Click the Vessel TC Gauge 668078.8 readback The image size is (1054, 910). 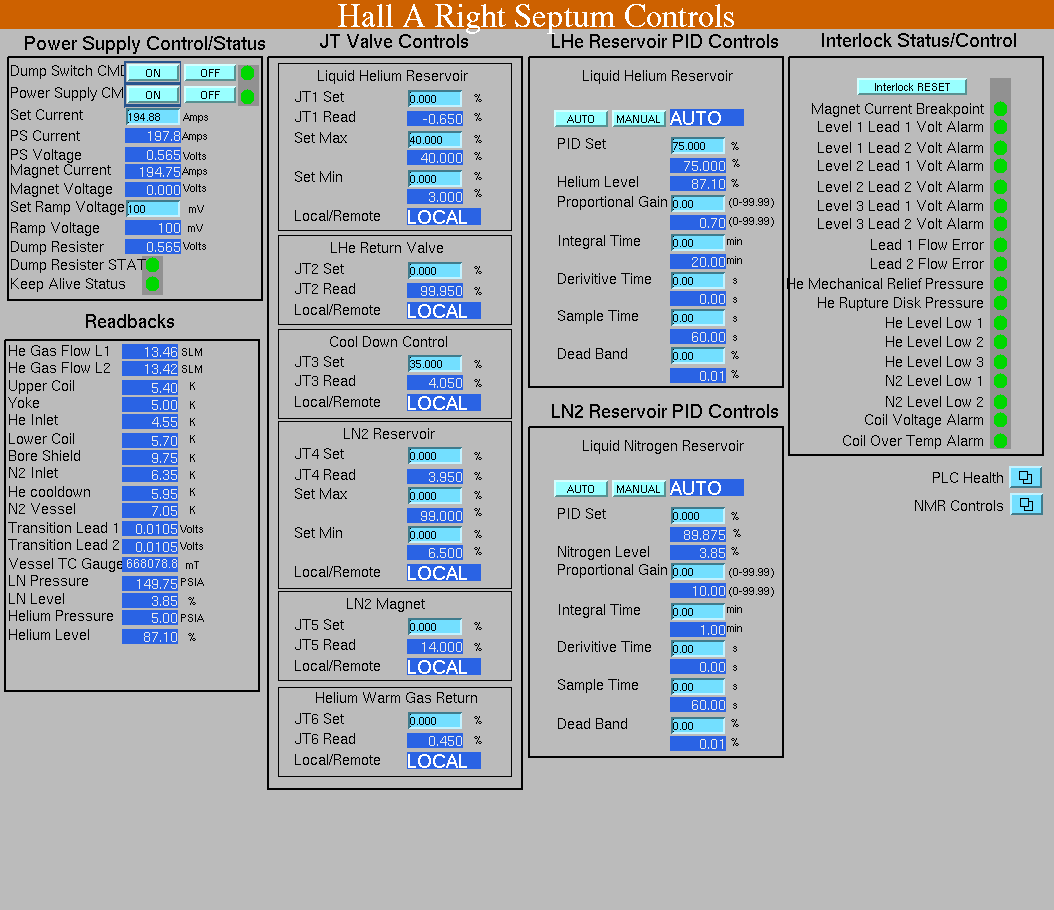coord(150,564)
